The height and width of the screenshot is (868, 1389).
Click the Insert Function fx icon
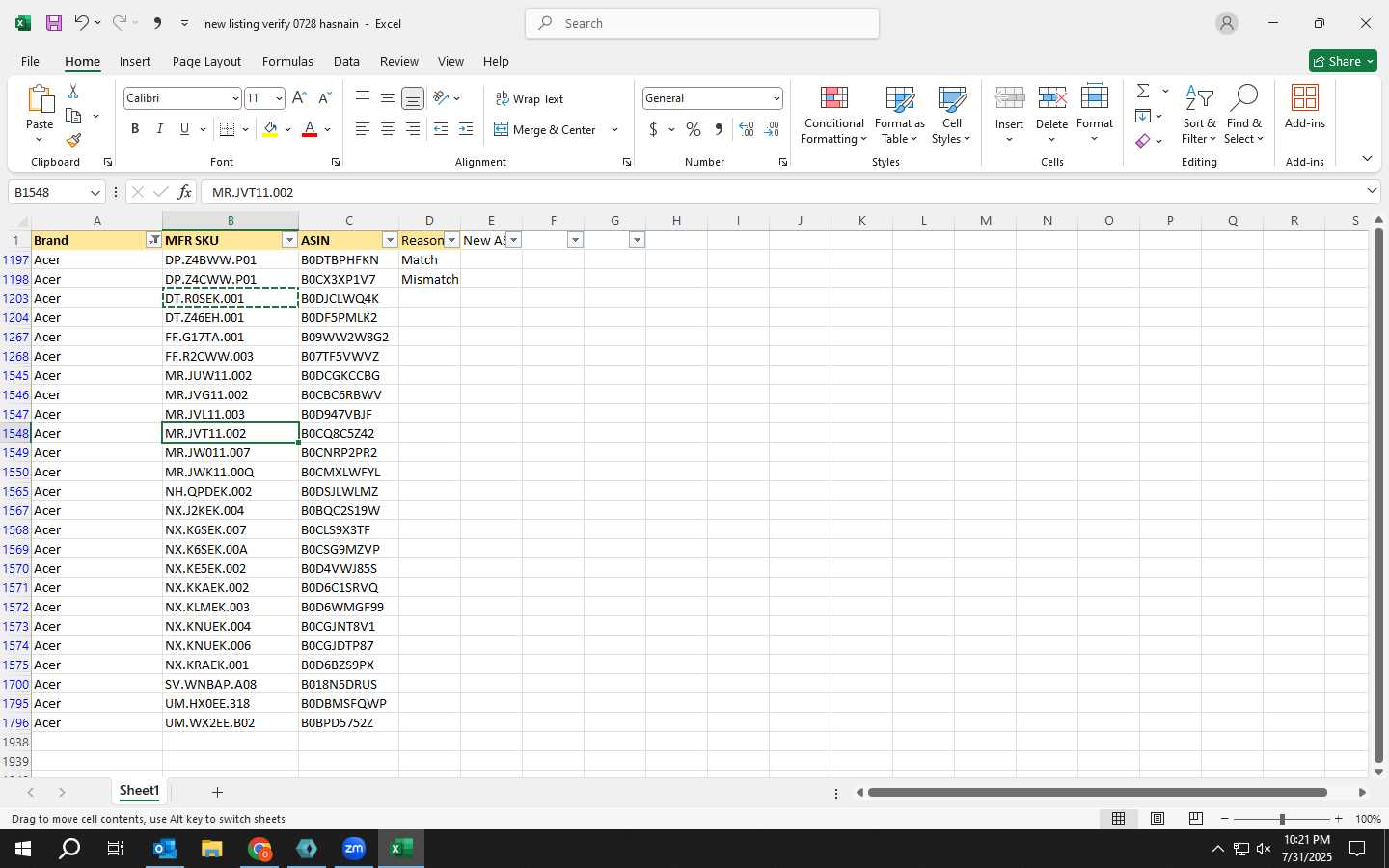[x=184, y=192]
